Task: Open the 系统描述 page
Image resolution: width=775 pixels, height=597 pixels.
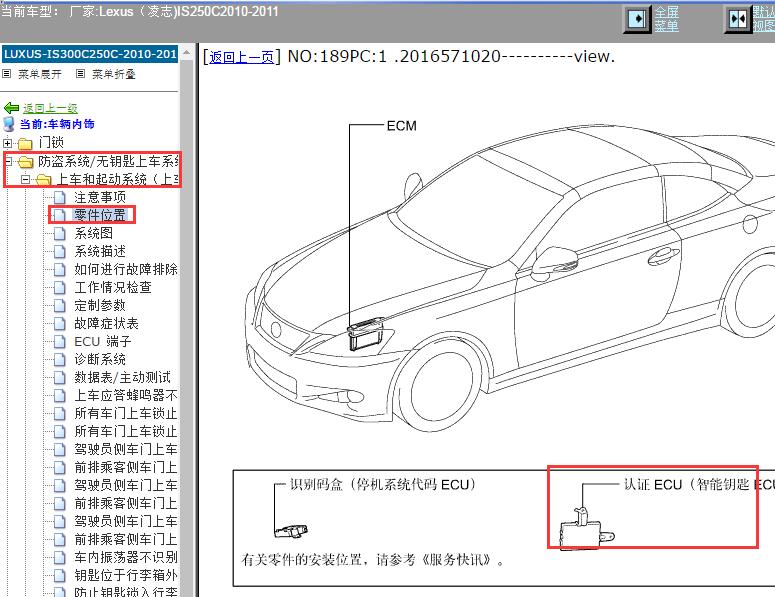Action: [x=100, y=251]
